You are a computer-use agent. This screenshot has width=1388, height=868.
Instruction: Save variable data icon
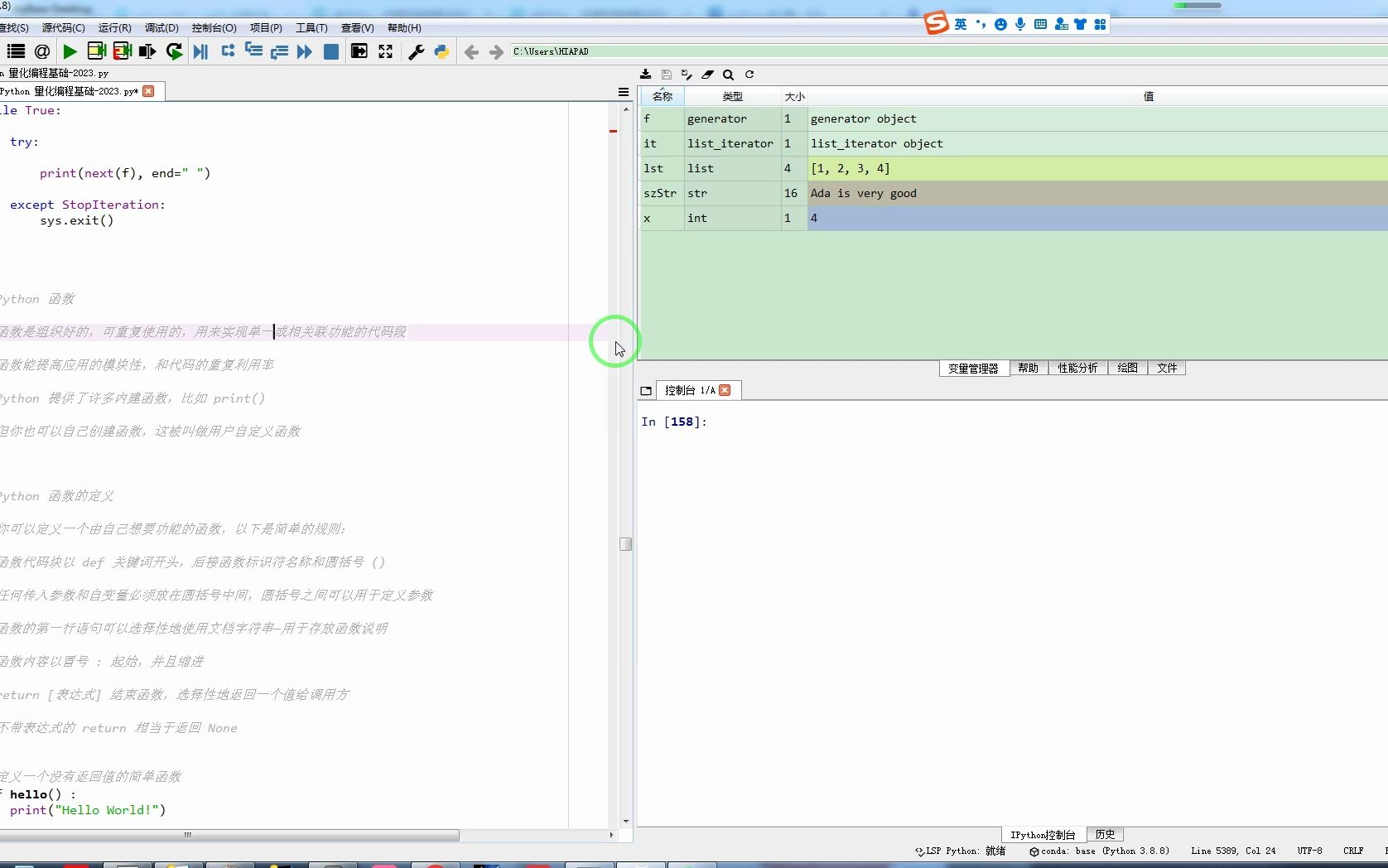click(x=667, y=75)
